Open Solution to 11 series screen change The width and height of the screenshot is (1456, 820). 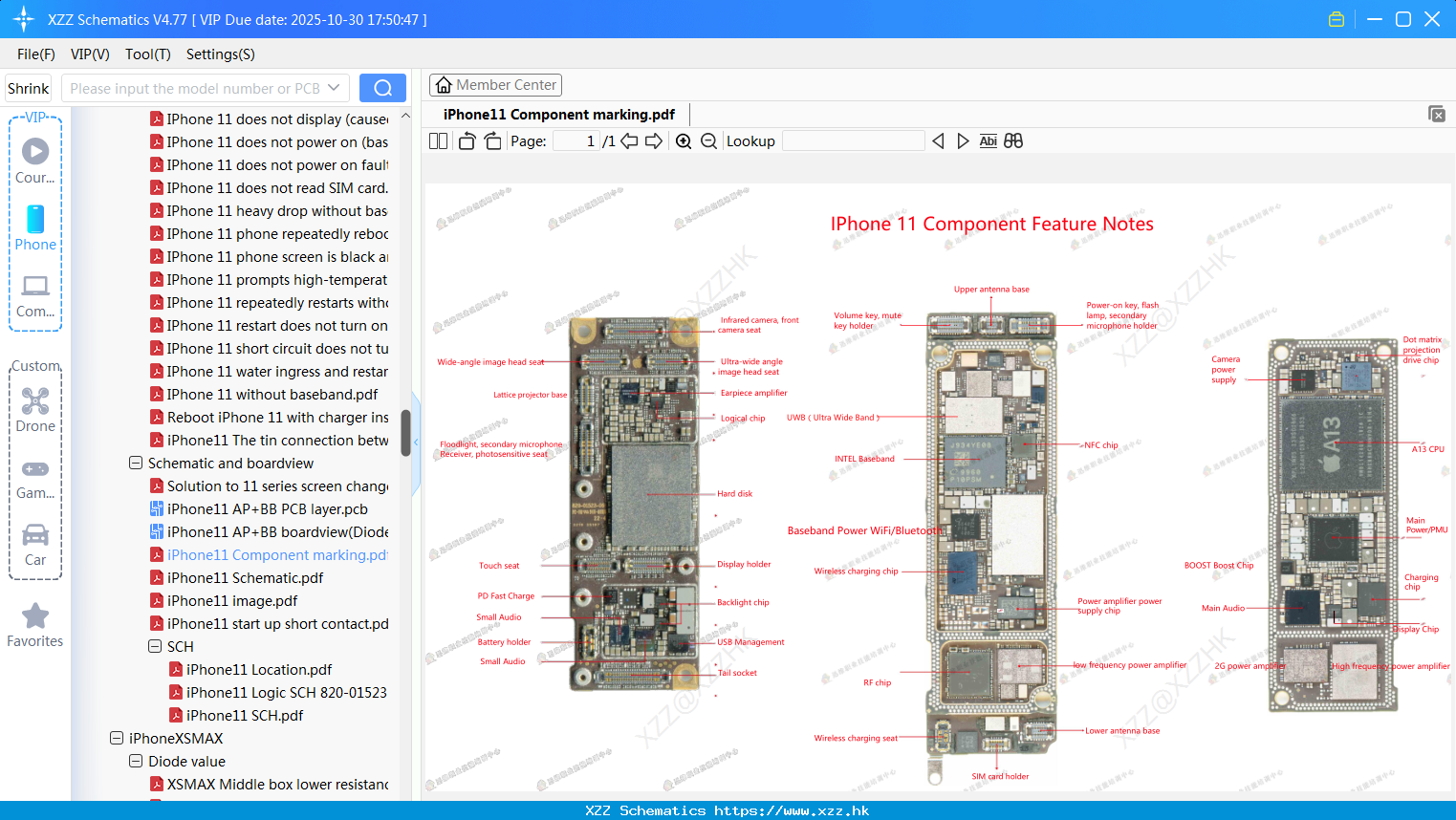277,486
